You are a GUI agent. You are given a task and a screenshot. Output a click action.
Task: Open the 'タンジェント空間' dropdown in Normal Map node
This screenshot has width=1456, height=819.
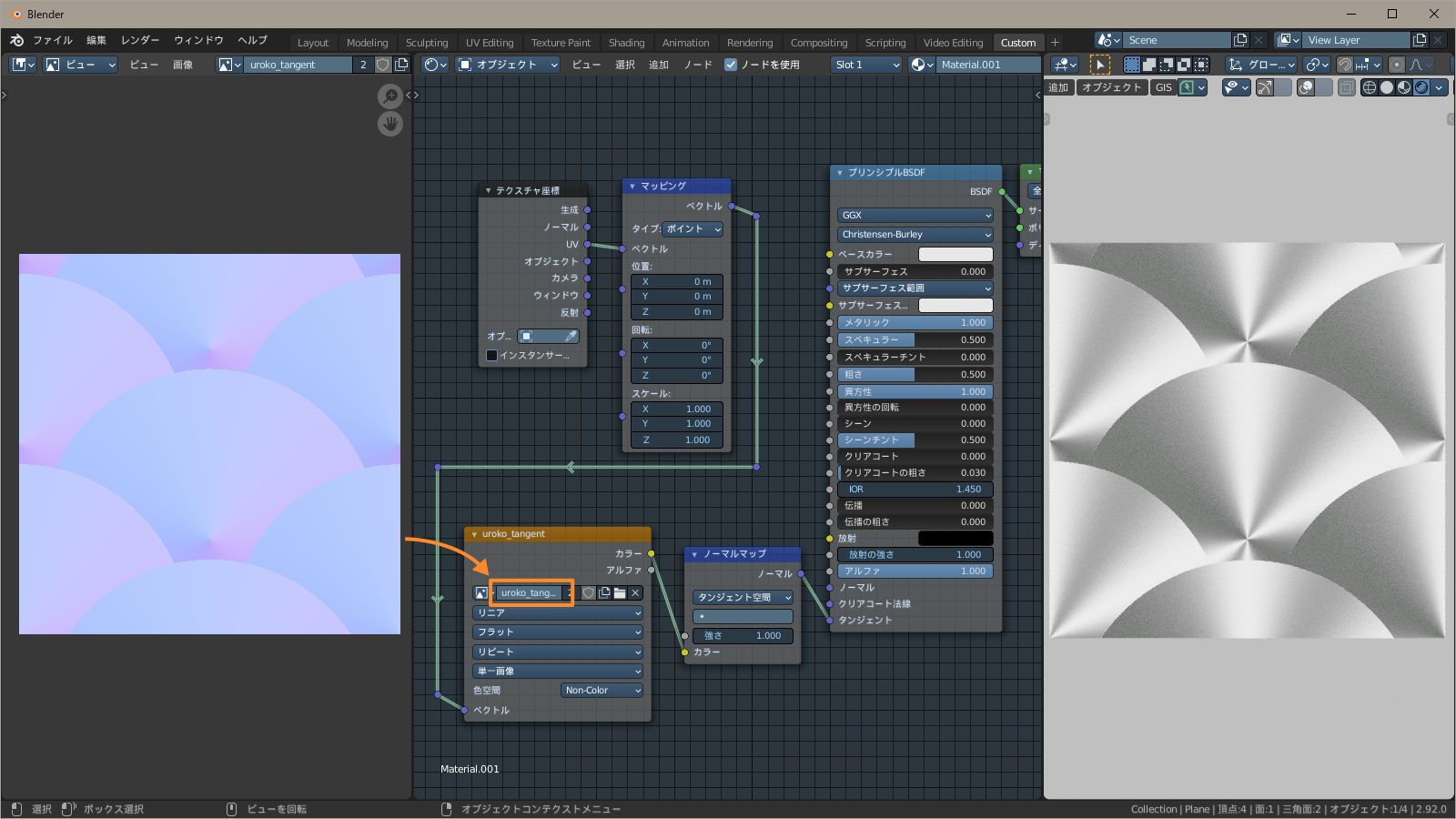pyautogui.click(x=743, y=598)
